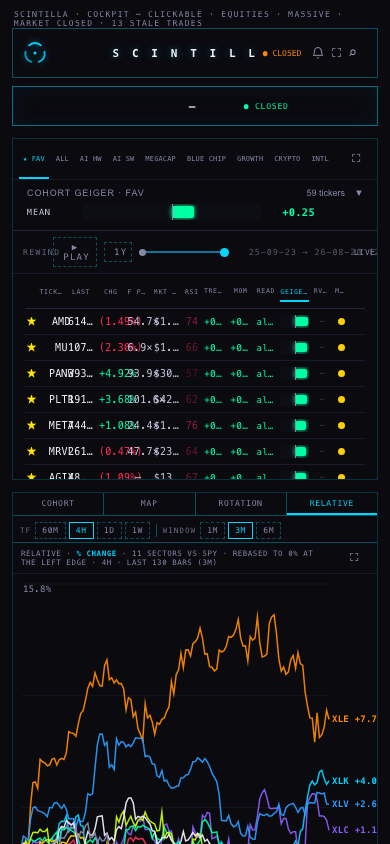
Task: Start rewind with the PLAY button
Action: 75,252
